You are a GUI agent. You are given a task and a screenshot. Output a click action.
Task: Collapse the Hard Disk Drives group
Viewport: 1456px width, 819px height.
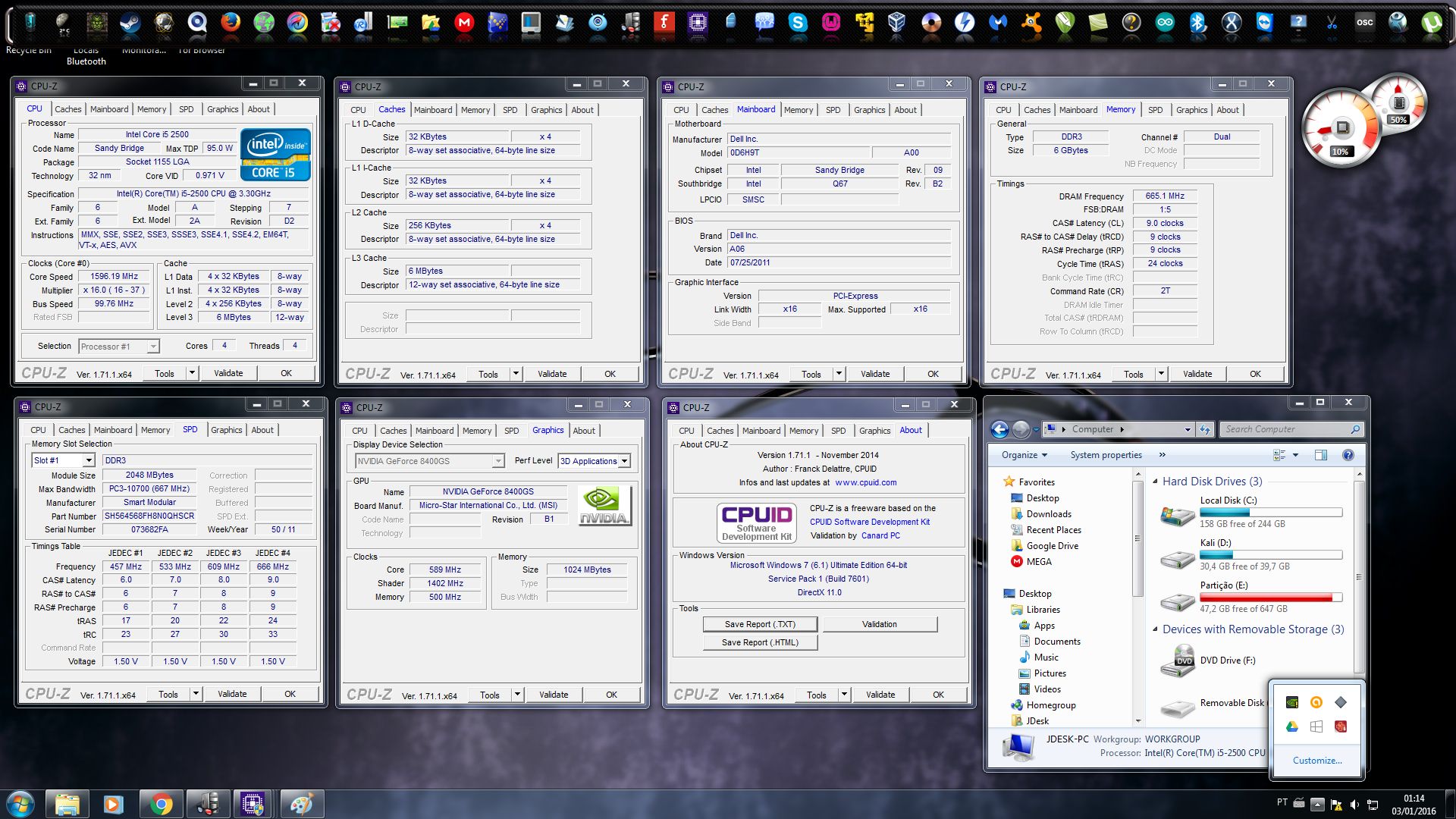coord(1155,482)
